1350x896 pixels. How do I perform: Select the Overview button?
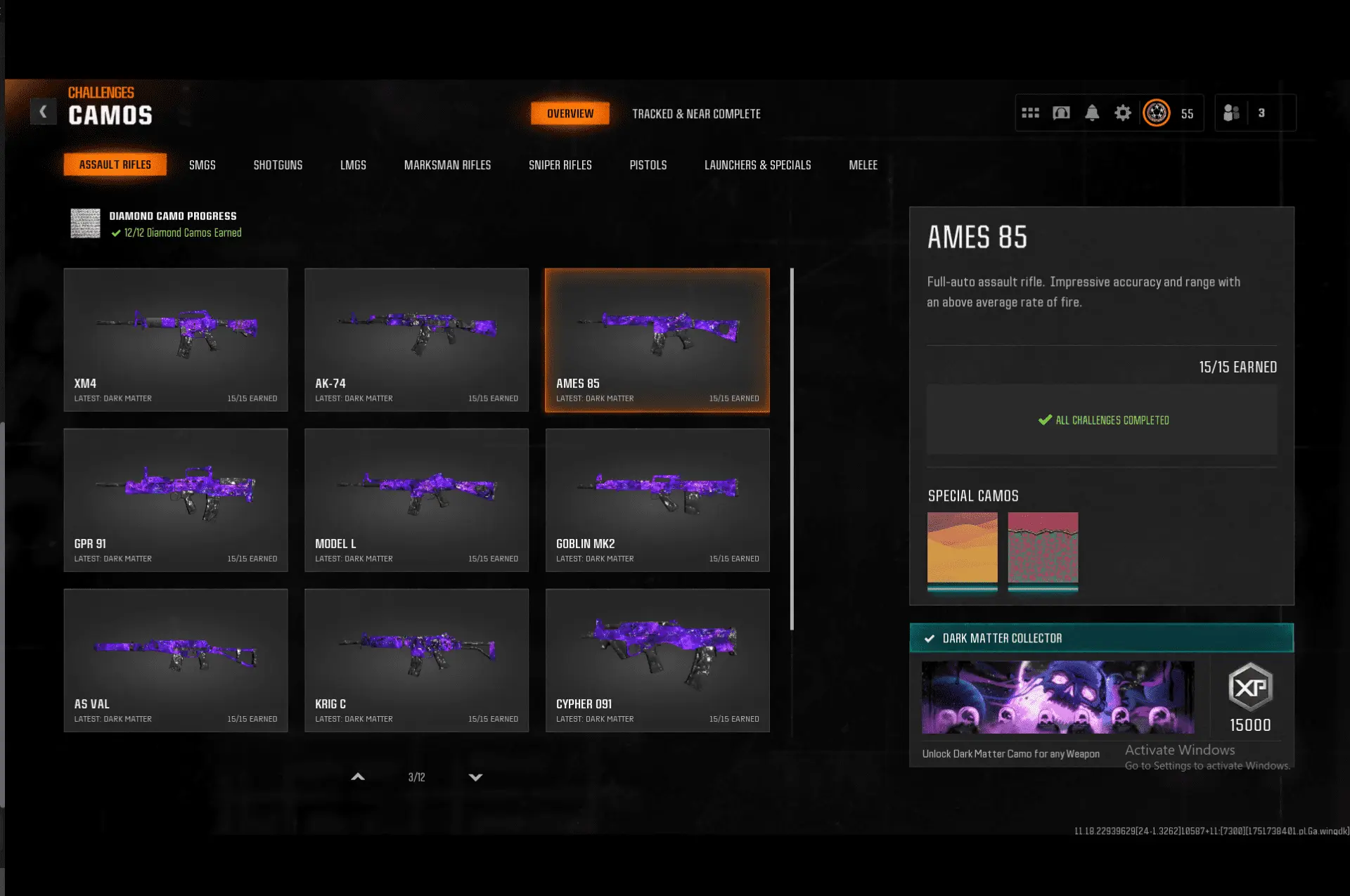click(570, 114)
